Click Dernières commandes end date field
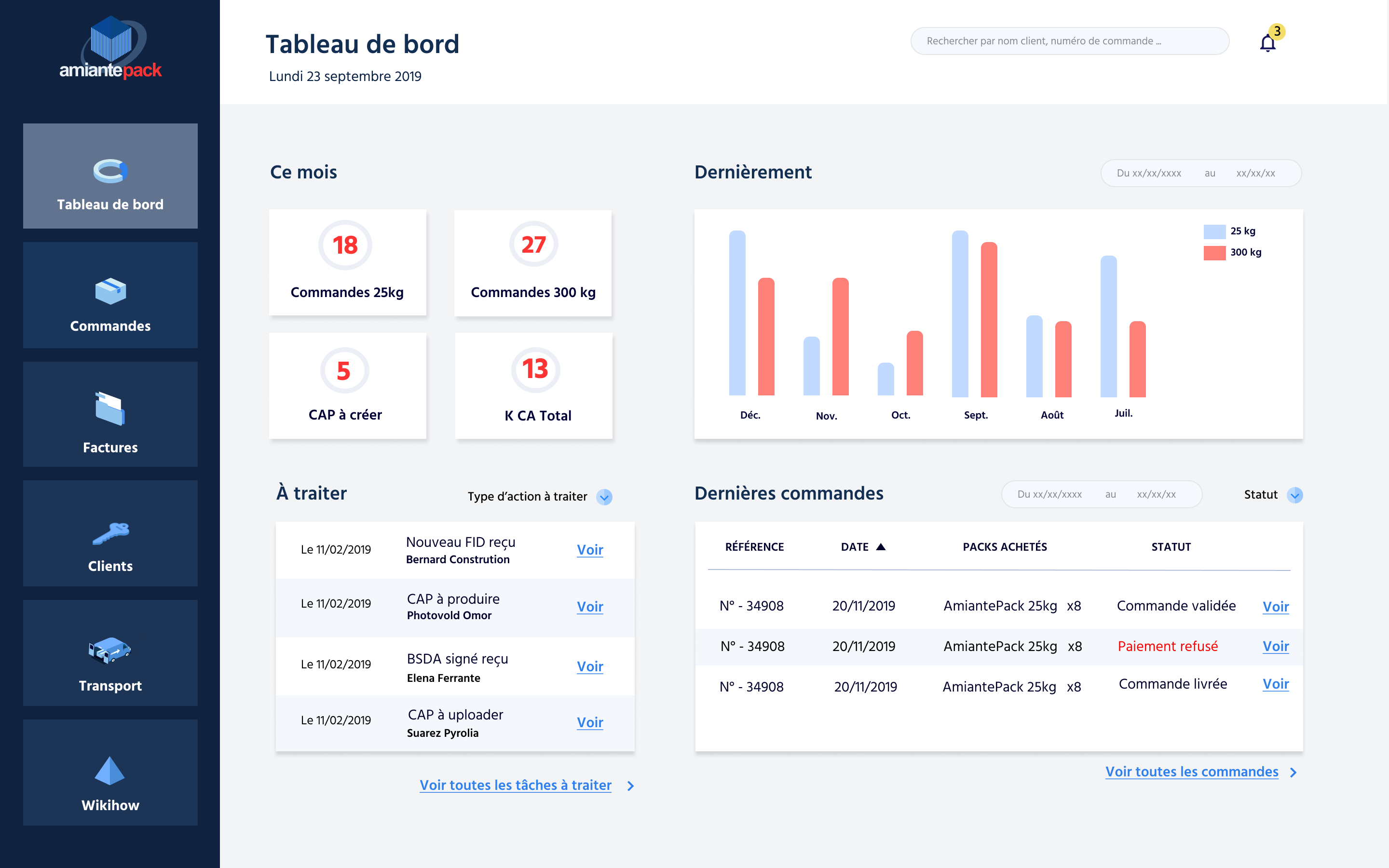1389x868 pixels. 1156,494
